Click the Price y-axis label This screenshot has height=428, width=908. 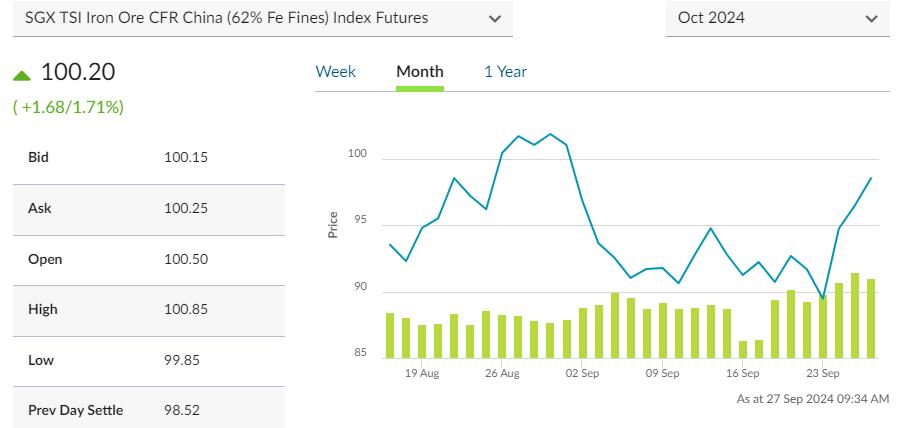[333, 225]
